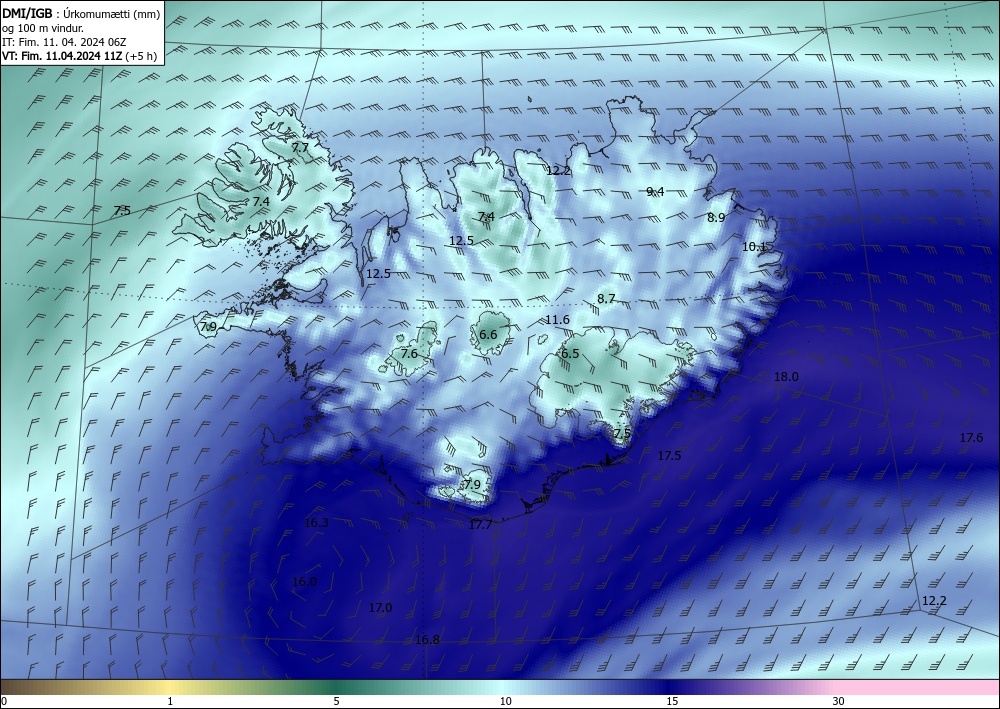The height and width of the screenshot is (709, 1000).
Task: Click the 17.7 value at the south coast
Action: (480, 524)
